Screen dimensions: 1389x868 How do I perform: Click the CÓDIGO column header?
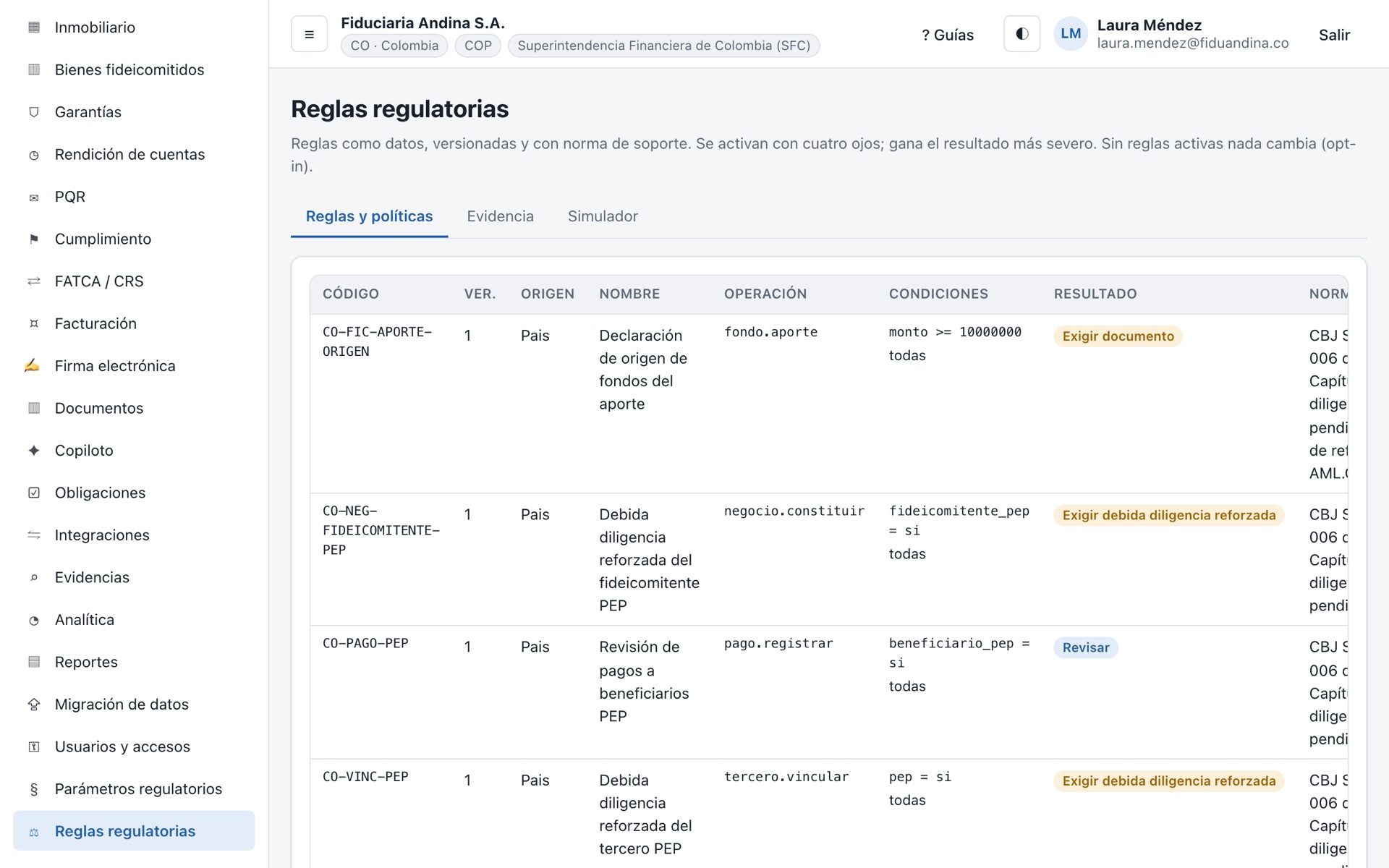(351, 294)
